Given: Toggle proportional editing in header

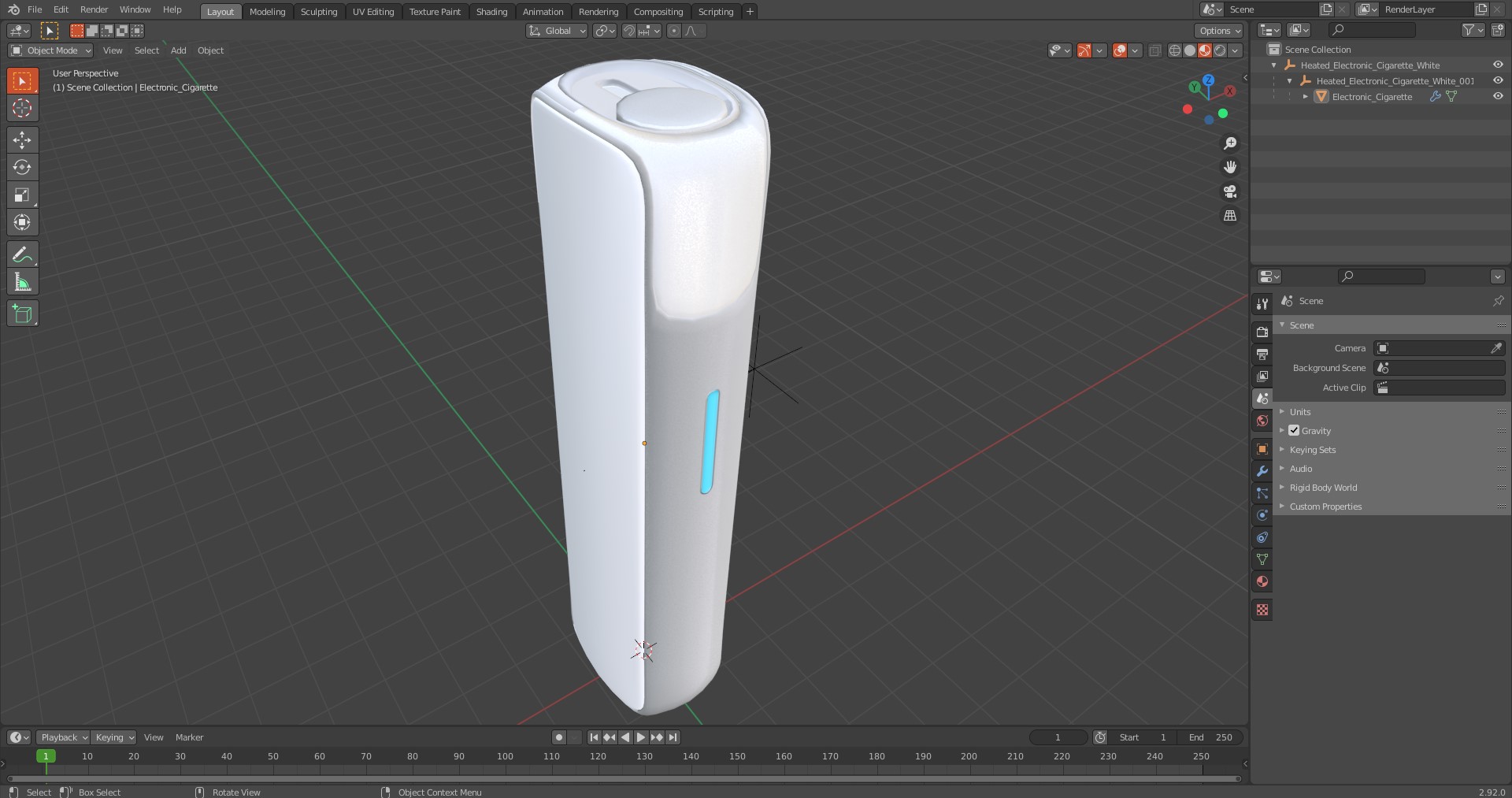Looking at the screenshot, I should [x=674, y=31].
